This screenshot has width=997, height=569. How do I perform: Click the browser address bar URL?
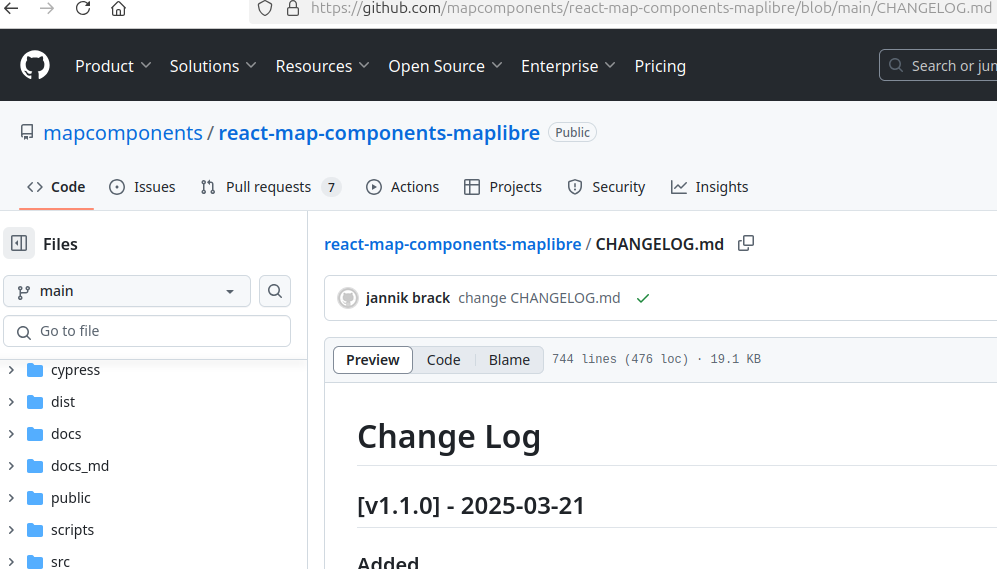(651, 8)
